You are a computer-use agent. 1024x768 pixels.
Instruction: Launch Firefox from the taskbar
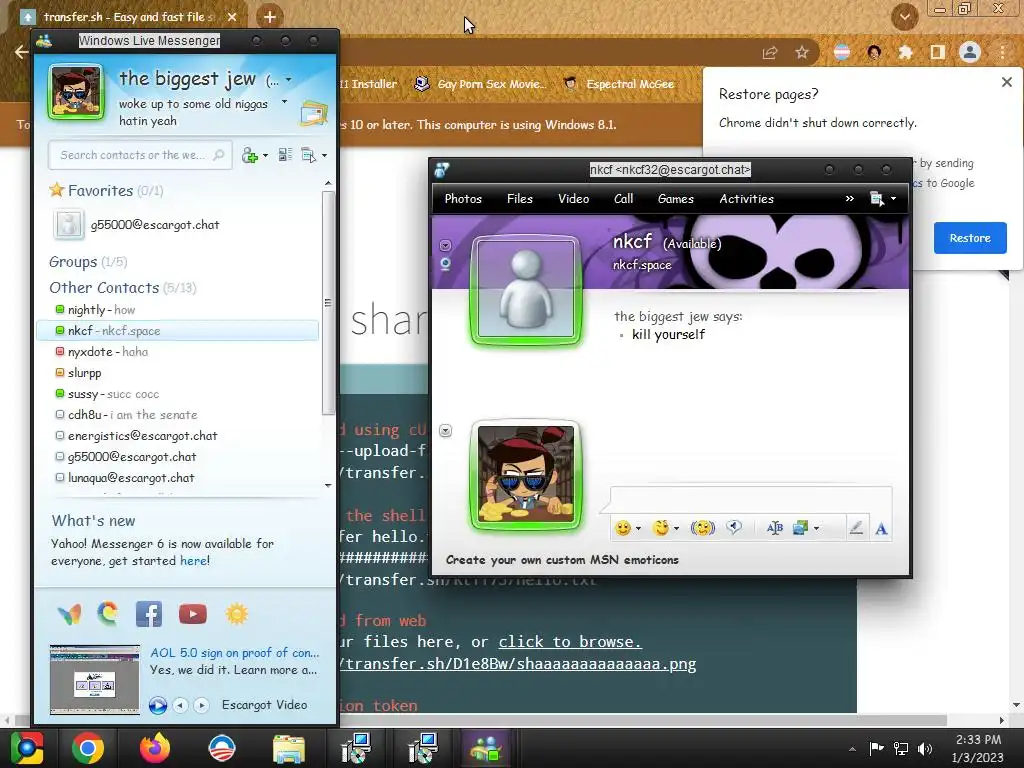(155, 748)
